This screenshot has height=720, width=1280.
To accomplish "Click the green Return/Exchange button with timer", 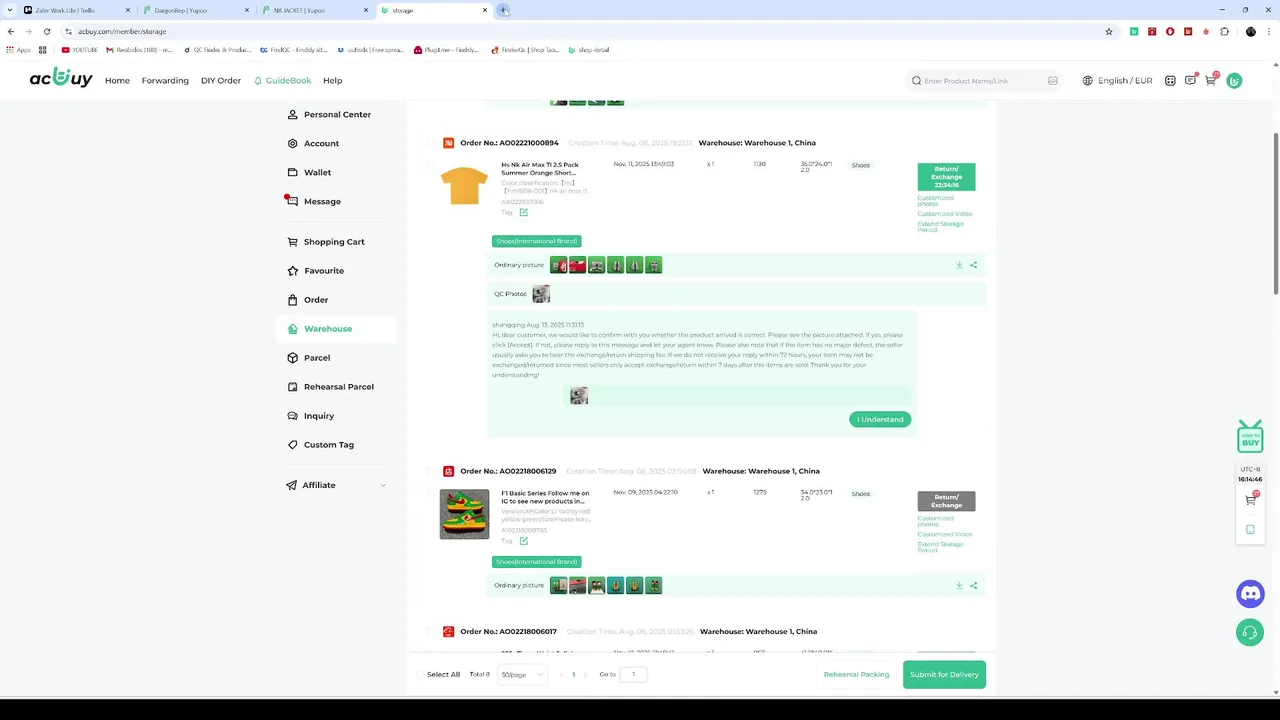I will (946, 177).
